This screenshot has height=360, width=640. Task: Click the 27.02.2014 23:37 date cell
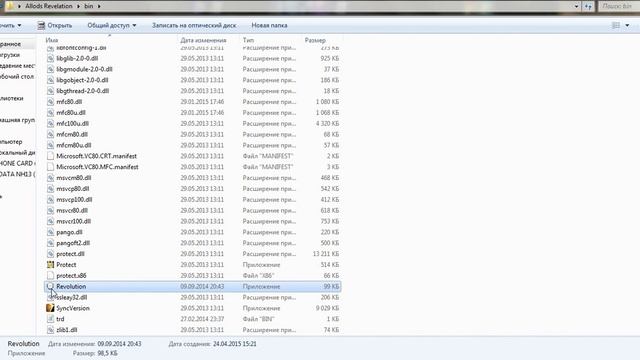click(202, 319)
